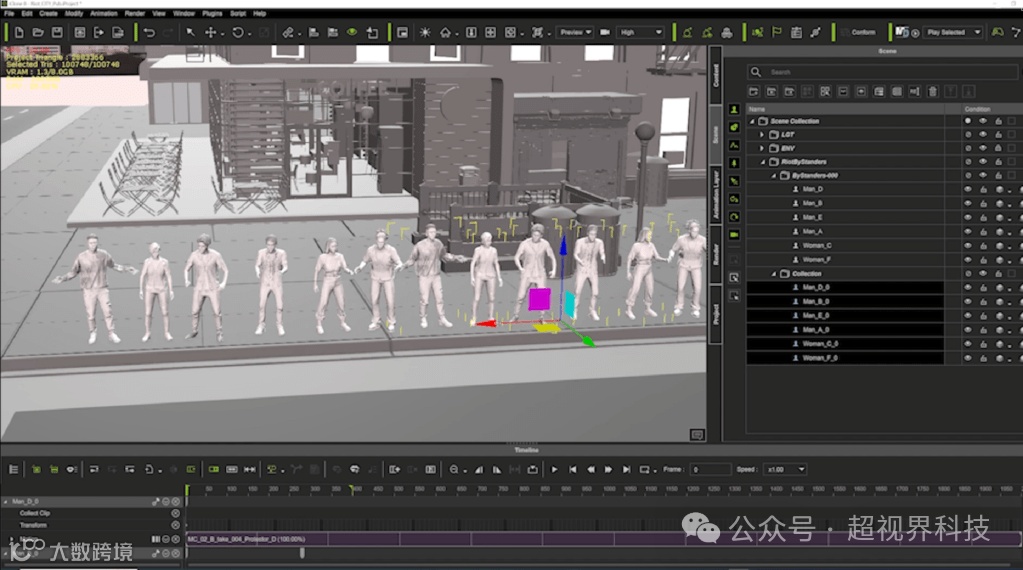Click the Save Project disk icon
1023x570 pixels.
tap(57, 33)
